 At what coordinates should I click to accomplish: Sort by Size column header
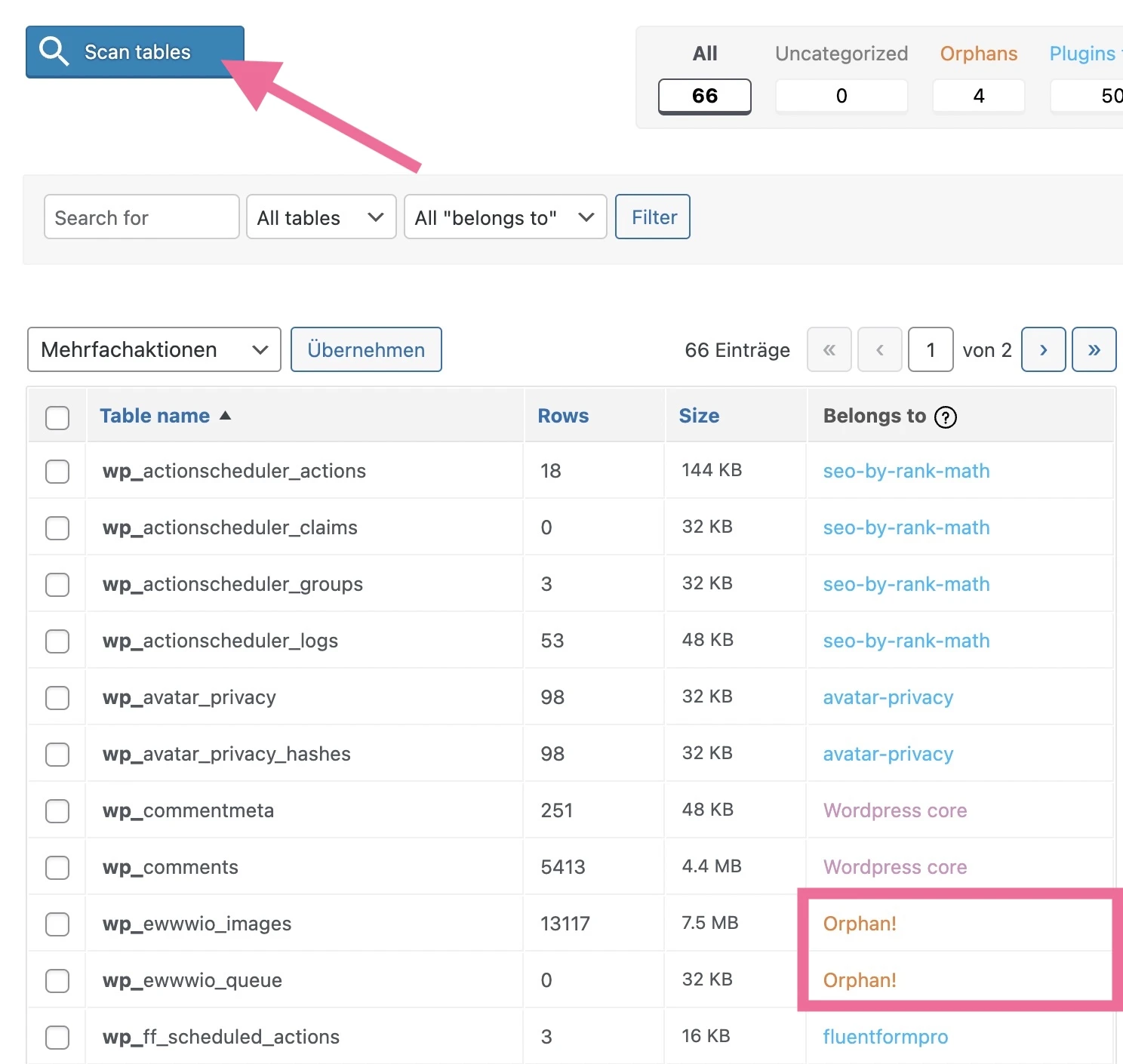(699, 416)
